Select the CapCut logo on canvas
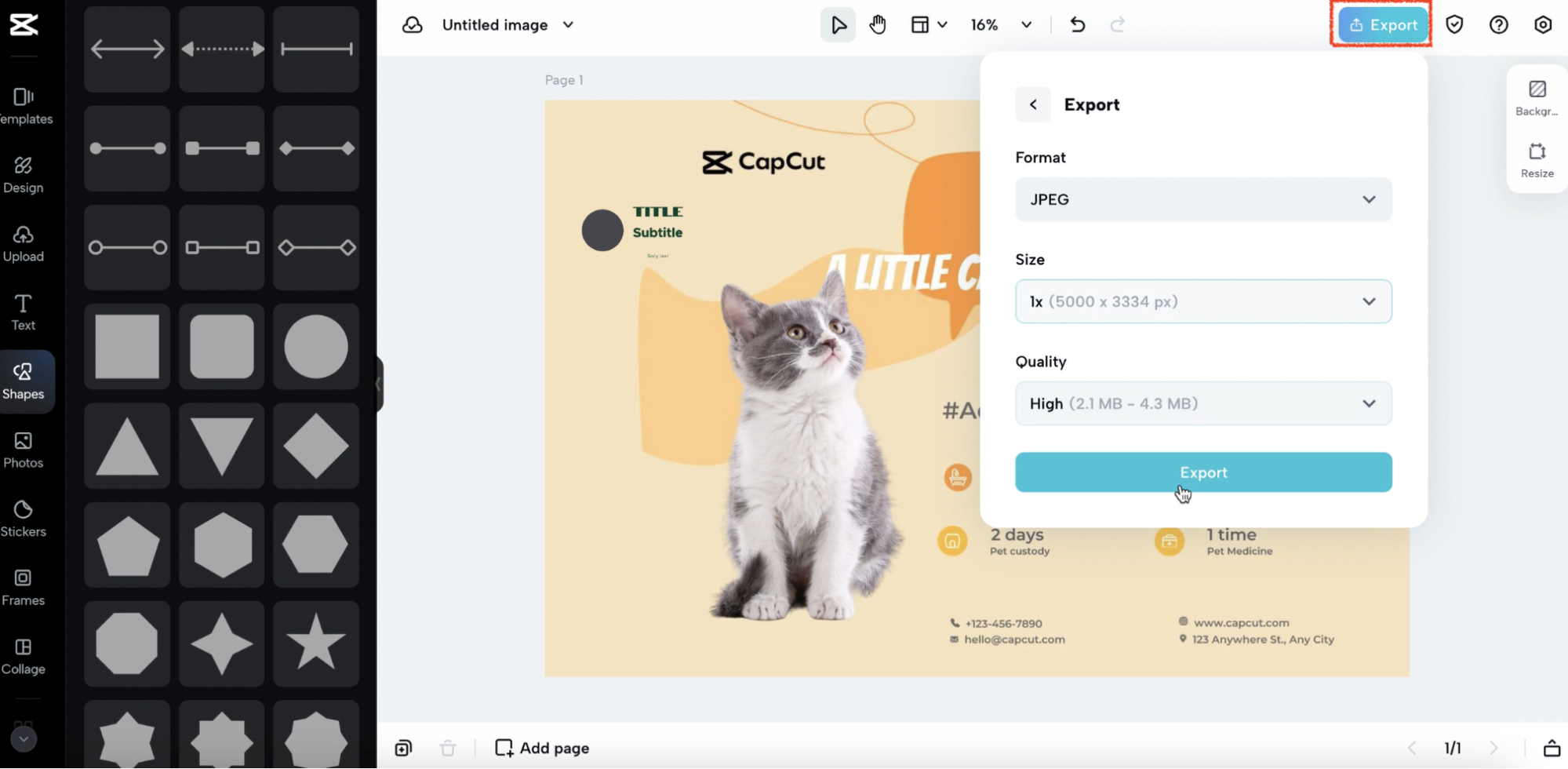This screenshot has height=769, width=1568. tap(763, 162)
